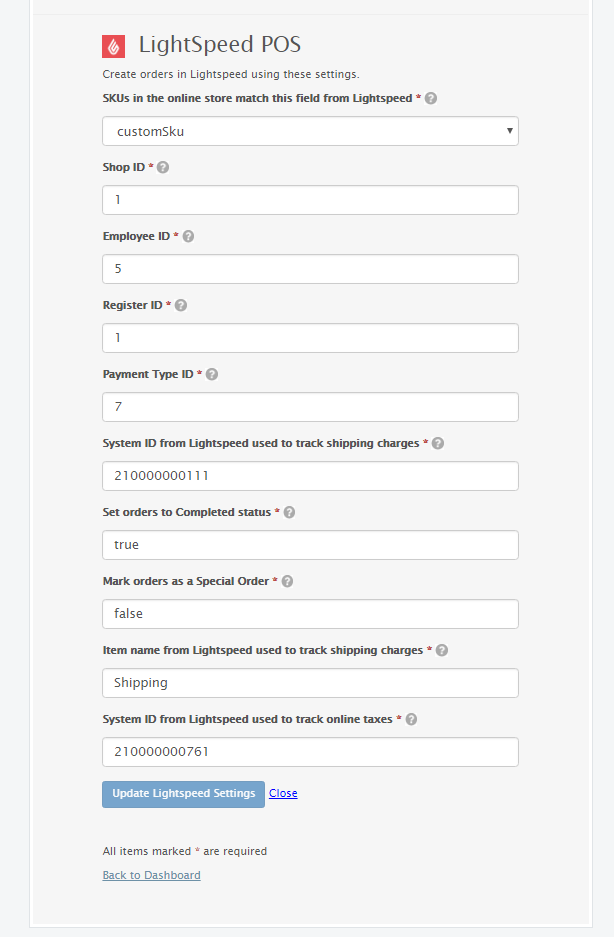Viewport: 614px width, 937px height.
Task: Click the Close link
Action: click(283, 793)
